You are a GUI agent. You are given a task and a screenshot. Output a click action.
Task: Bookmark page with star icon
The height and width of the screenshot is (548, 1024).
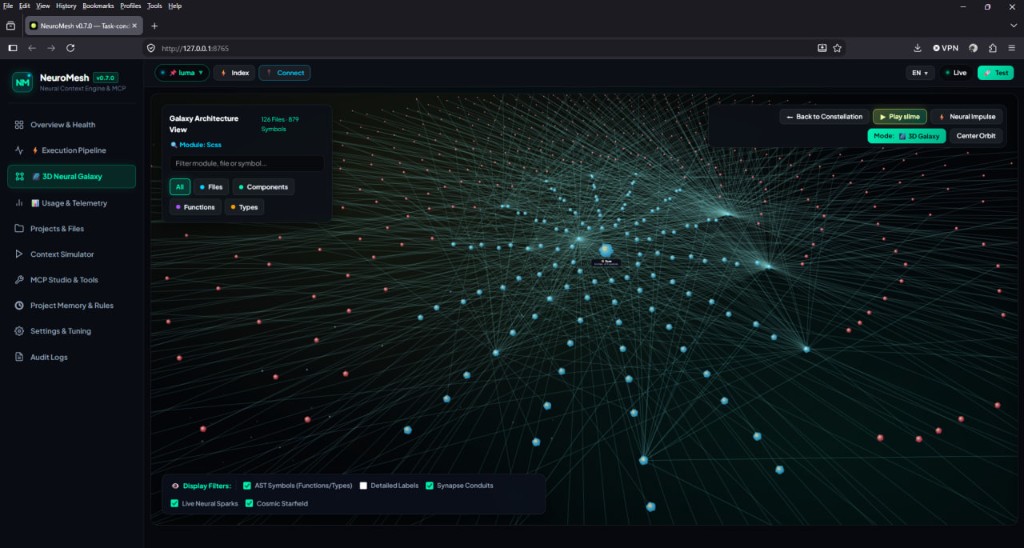[x=837, y=48]
